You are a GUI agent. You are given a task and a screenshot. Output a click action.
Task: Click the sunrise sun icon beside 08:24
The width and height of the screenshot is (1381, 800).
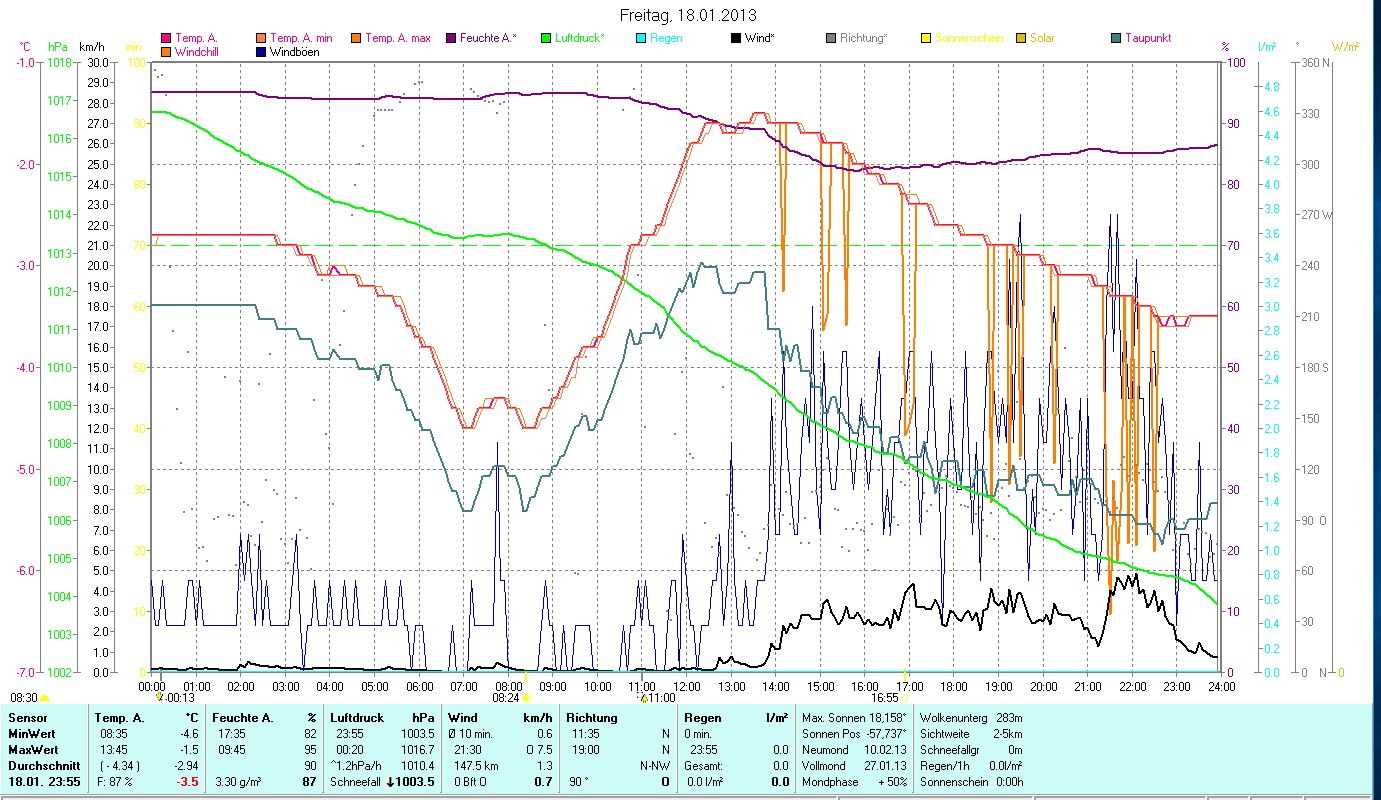click(526, 698)
